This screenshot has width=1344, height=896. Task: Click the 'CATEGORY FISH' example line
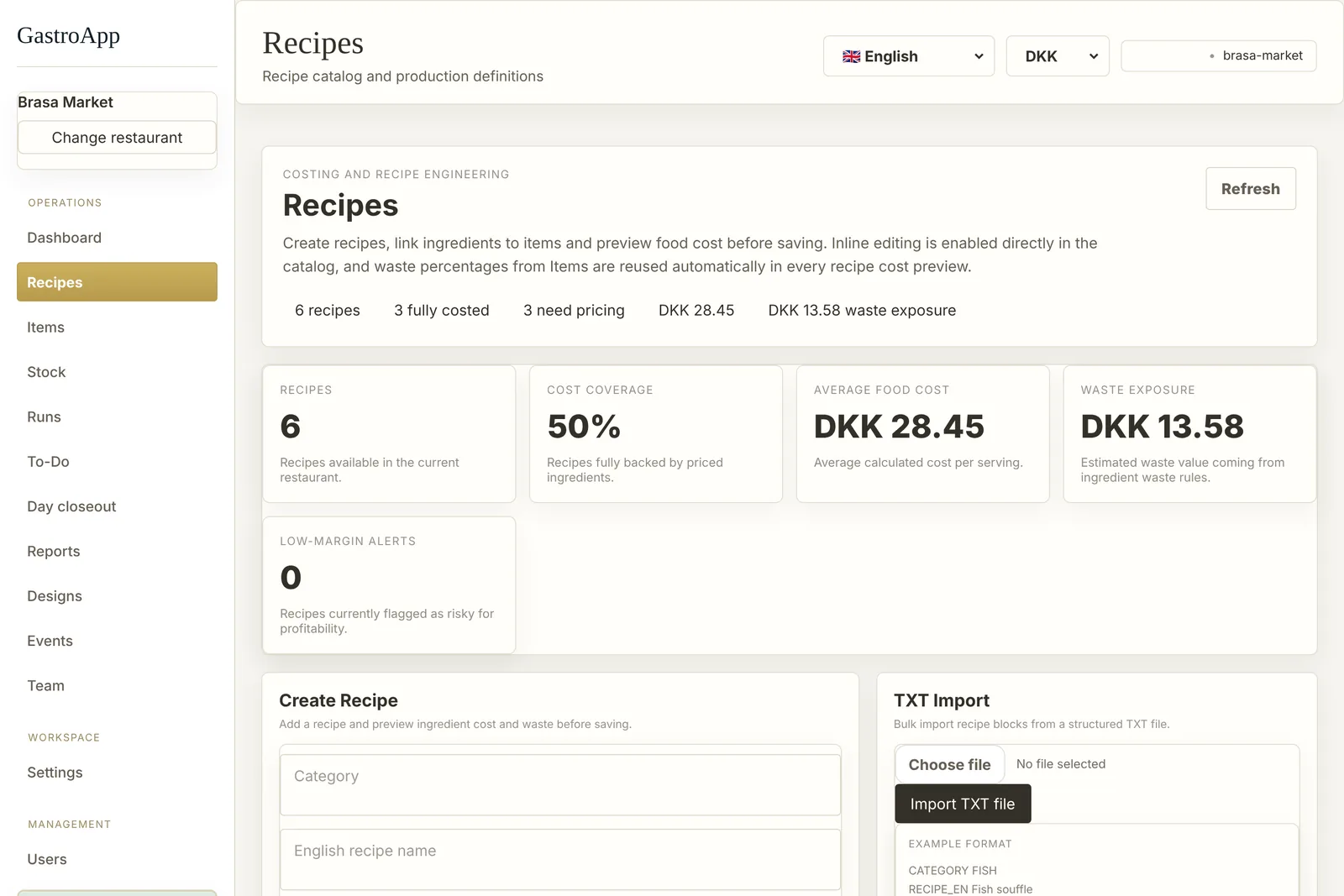pyautogui.click(x=953, y=871)
